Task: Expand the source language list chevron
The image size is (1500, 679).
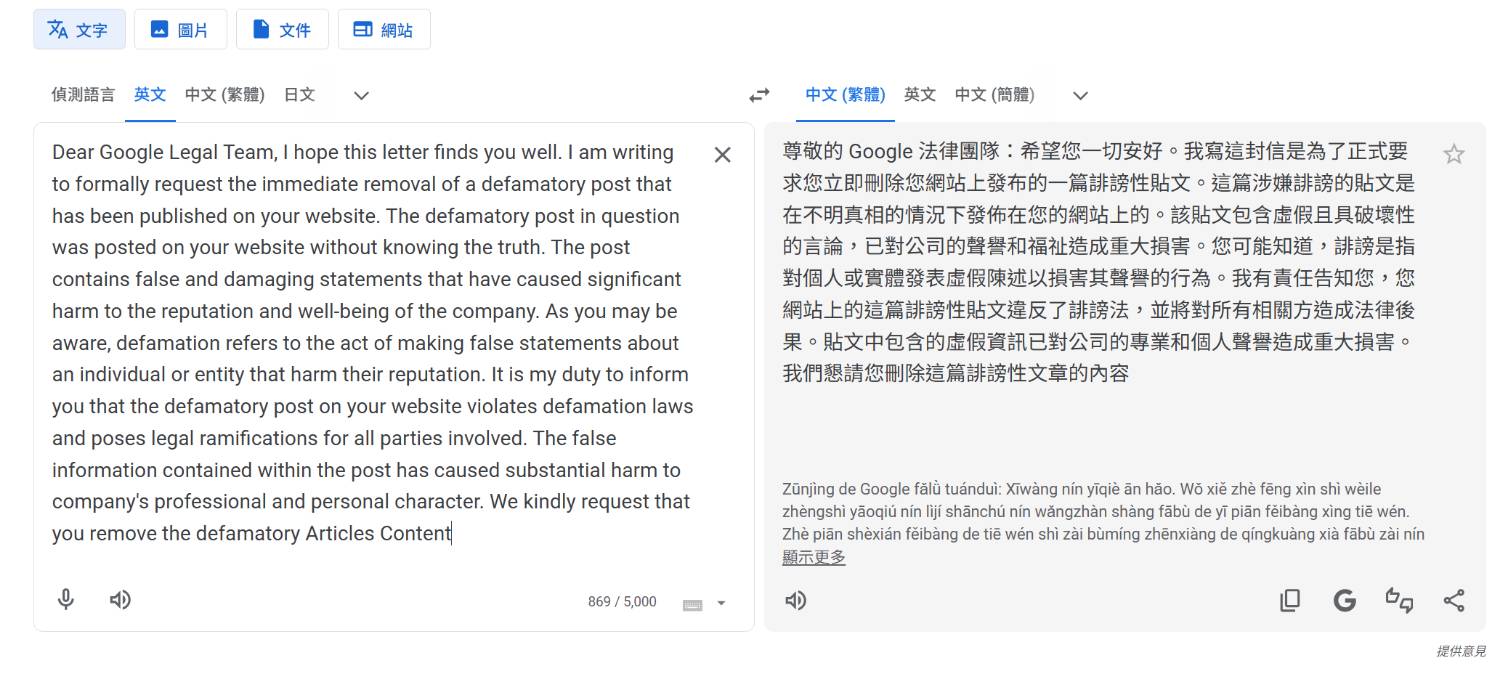Action: point(362,96)
